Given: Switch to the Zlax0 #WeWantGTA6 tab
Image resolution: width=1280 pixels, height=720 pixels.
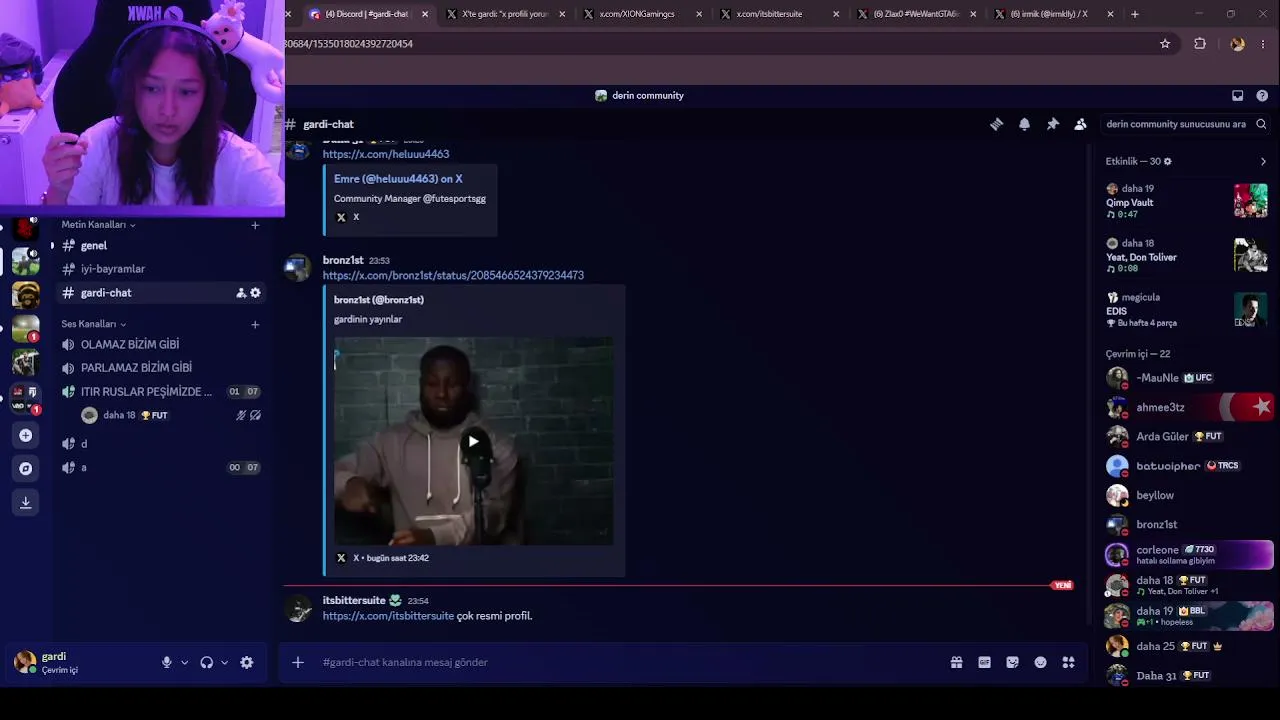Looking at the screenshot, I should pyautogui.click(x=917, y=14).
